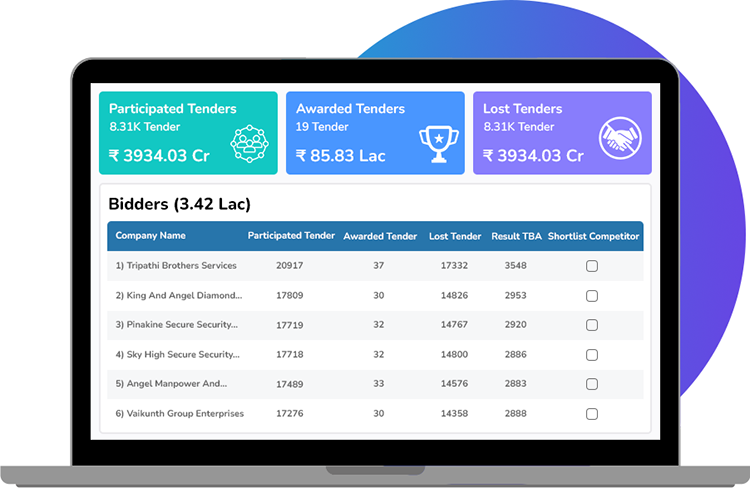Viewport: 750px width, 488px height.
Task: Click the people network icon on Participated Tenders
Action: [250, 144]
